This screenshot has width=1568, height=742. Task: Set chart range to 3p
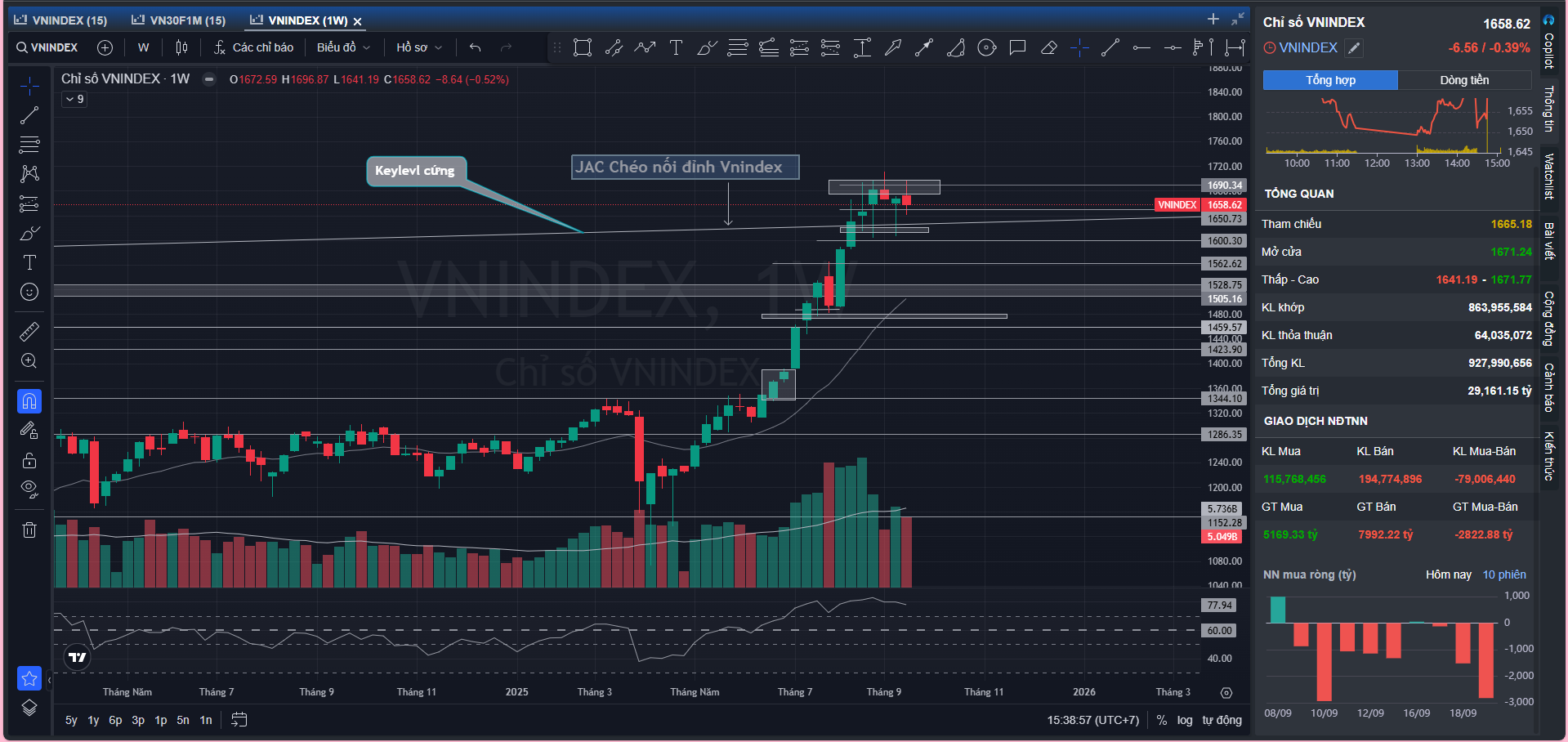click(x=138, y=720)
